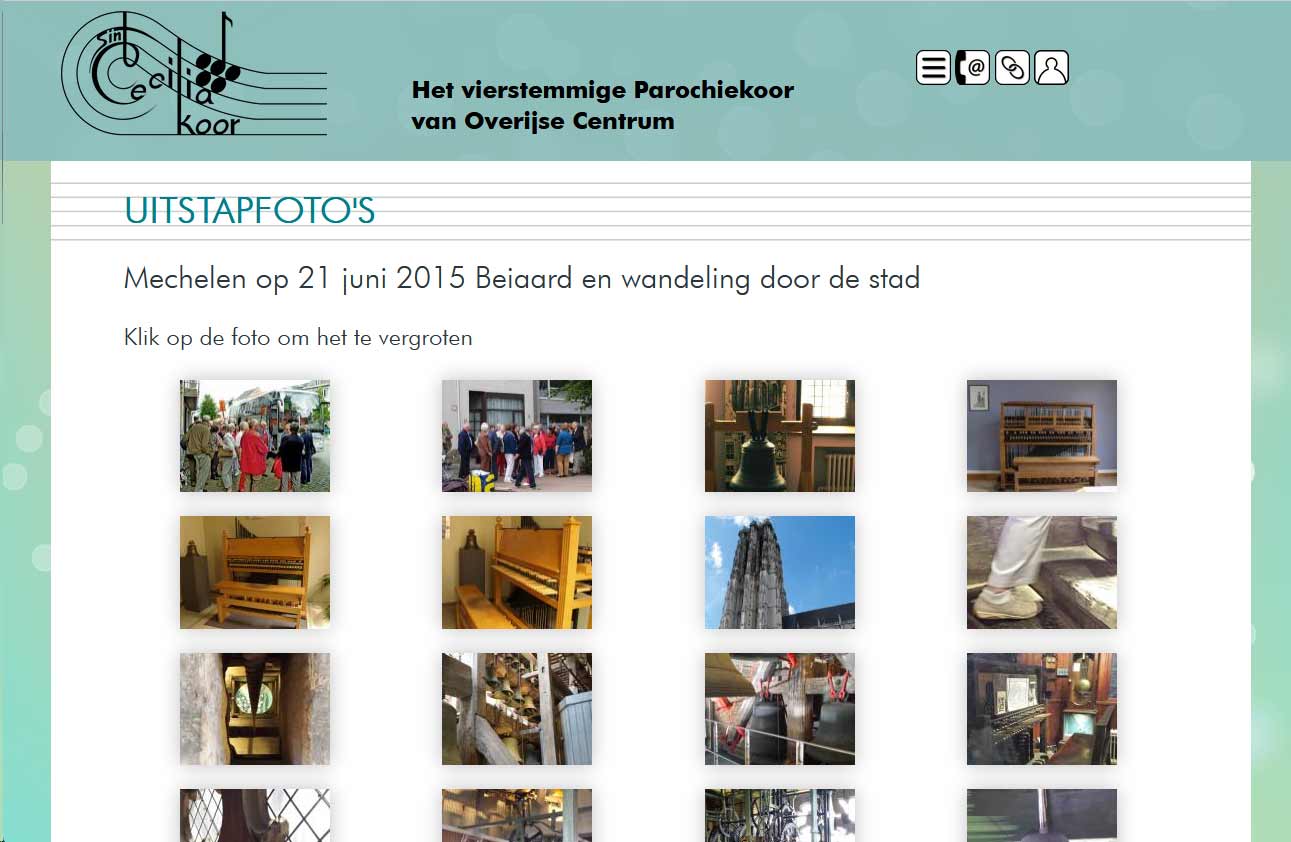
Task: Open carillon keyboard against blue wall photo
Action: (x=1042, y=436)
